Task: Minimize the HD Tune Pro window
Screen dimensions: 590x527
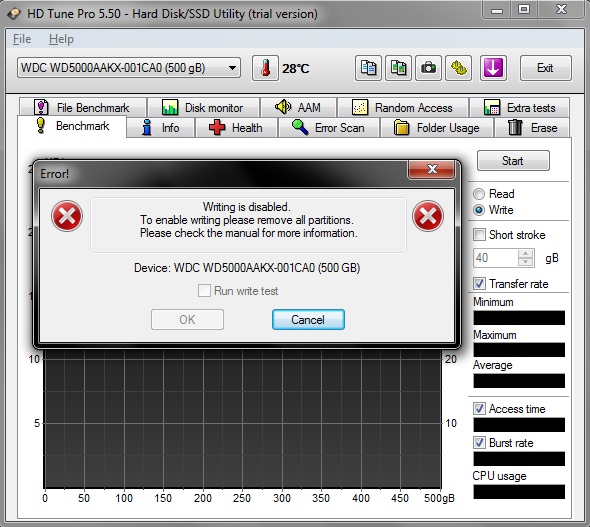Action: click(x=497, y=10)
